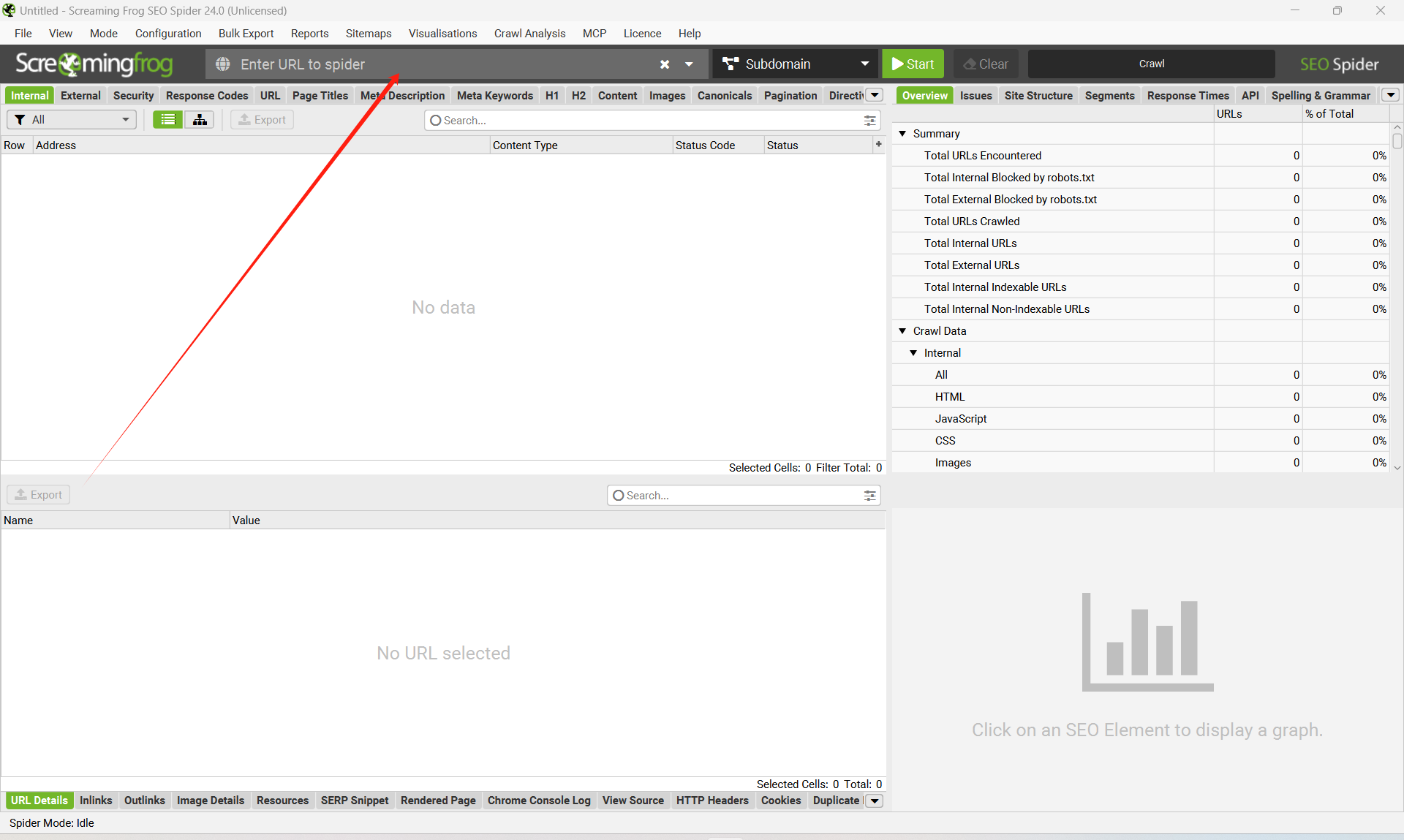Open the Spelling & Grammar tab
Screen dimensions: 1404x840
1321,96
